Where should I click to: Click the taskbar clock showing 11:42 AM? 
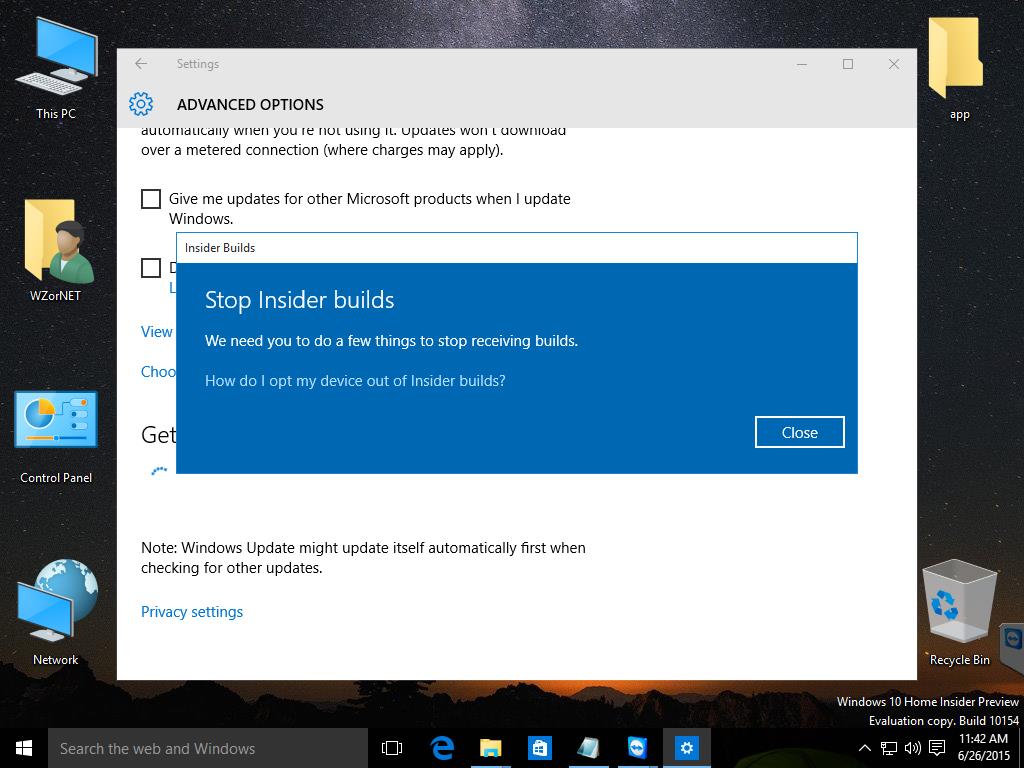pyautogui.click(x=982, y=747)
